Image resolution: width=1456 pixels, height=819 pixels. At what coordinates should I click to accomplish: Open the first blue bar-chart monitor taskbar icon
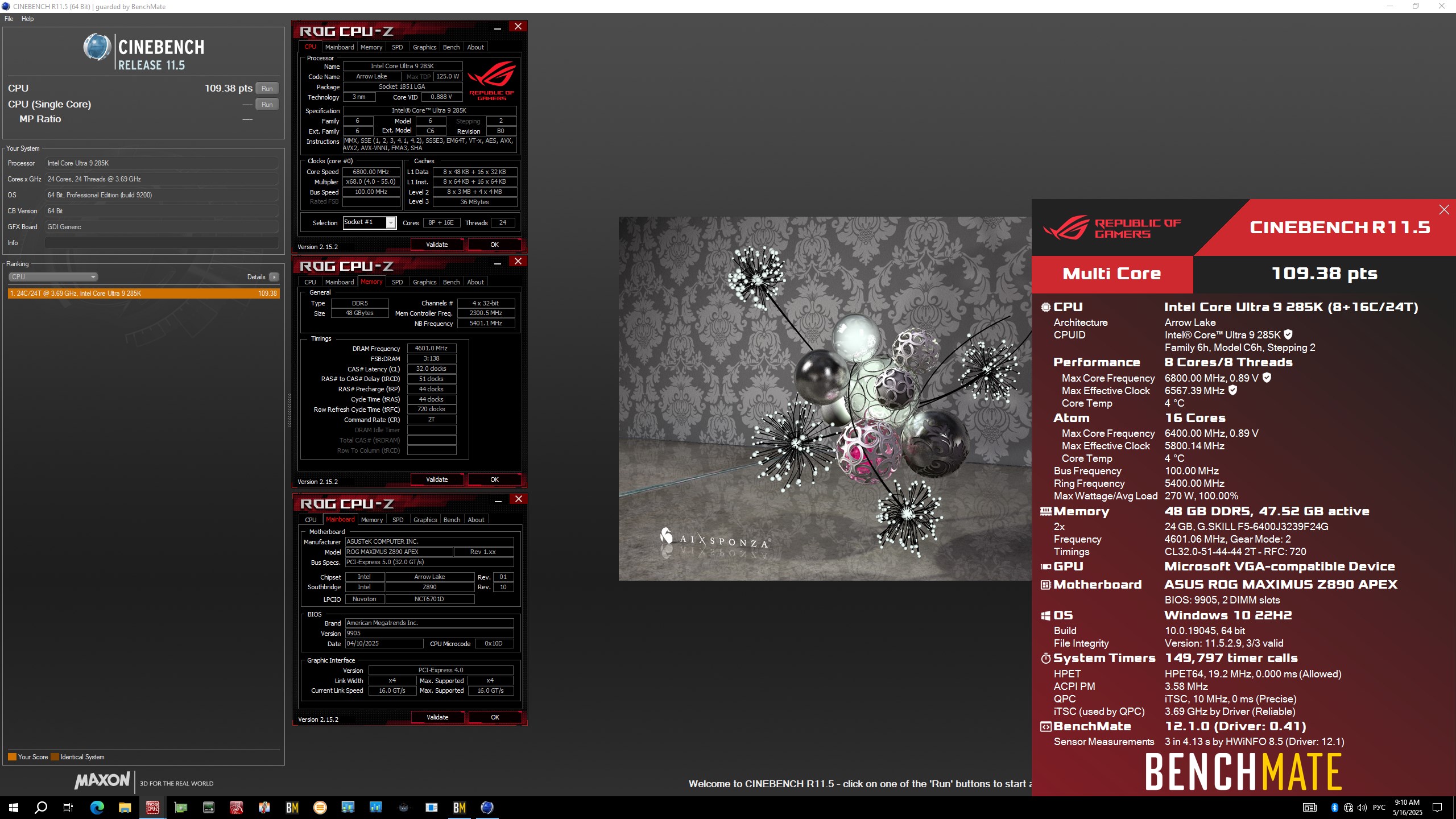348,807
